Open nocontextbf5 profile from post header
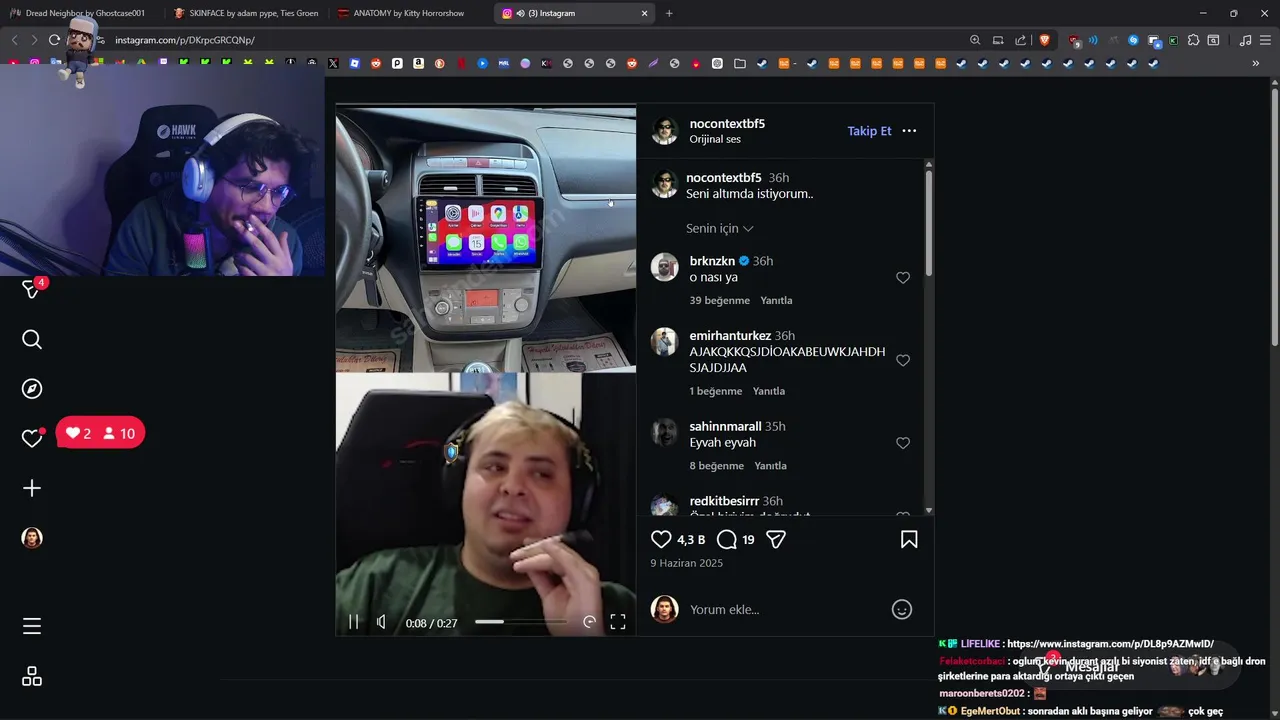This screenshot has width=1280, height=720. [727, 123]
